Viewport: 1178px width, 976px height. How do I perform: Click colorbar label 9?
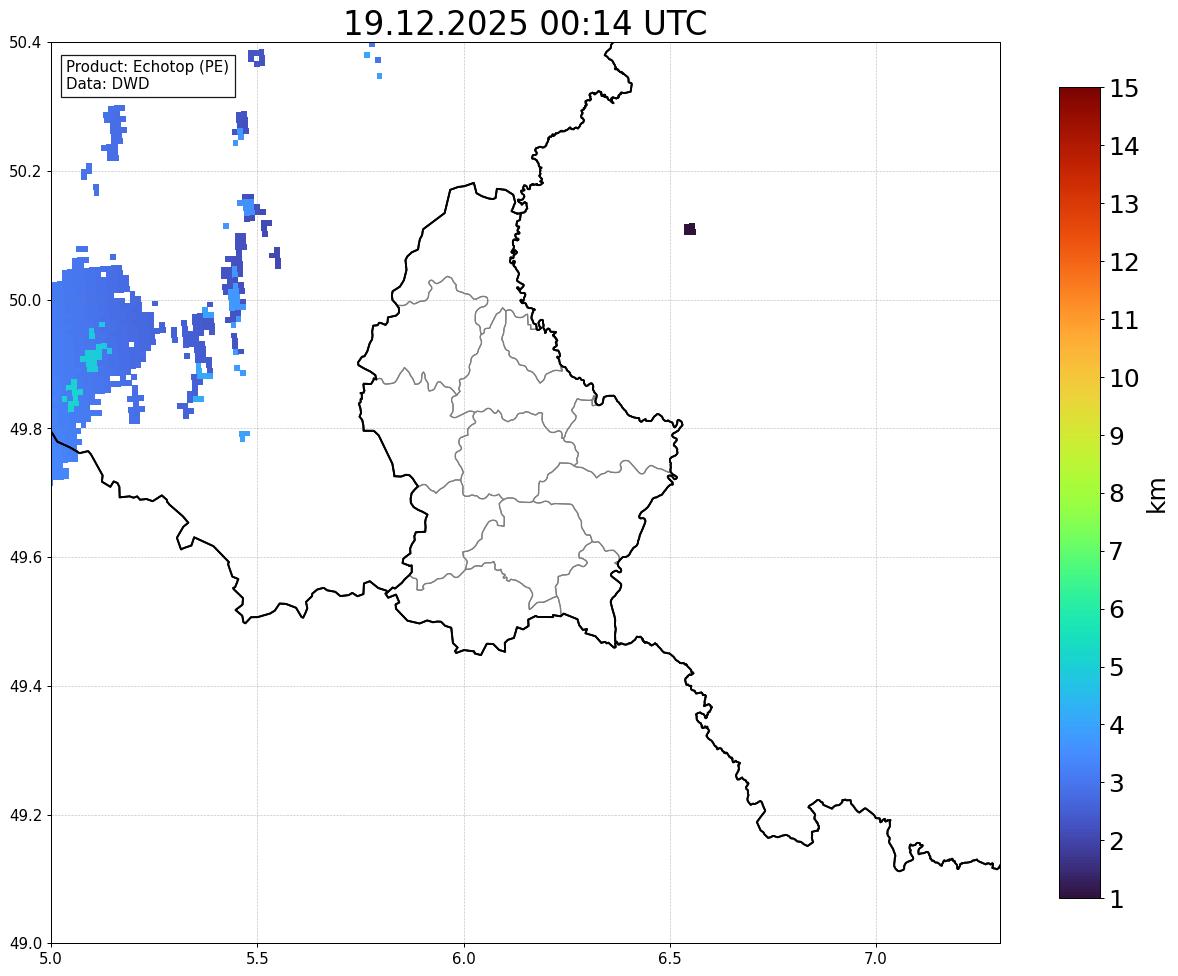(x=1117, y=436)
